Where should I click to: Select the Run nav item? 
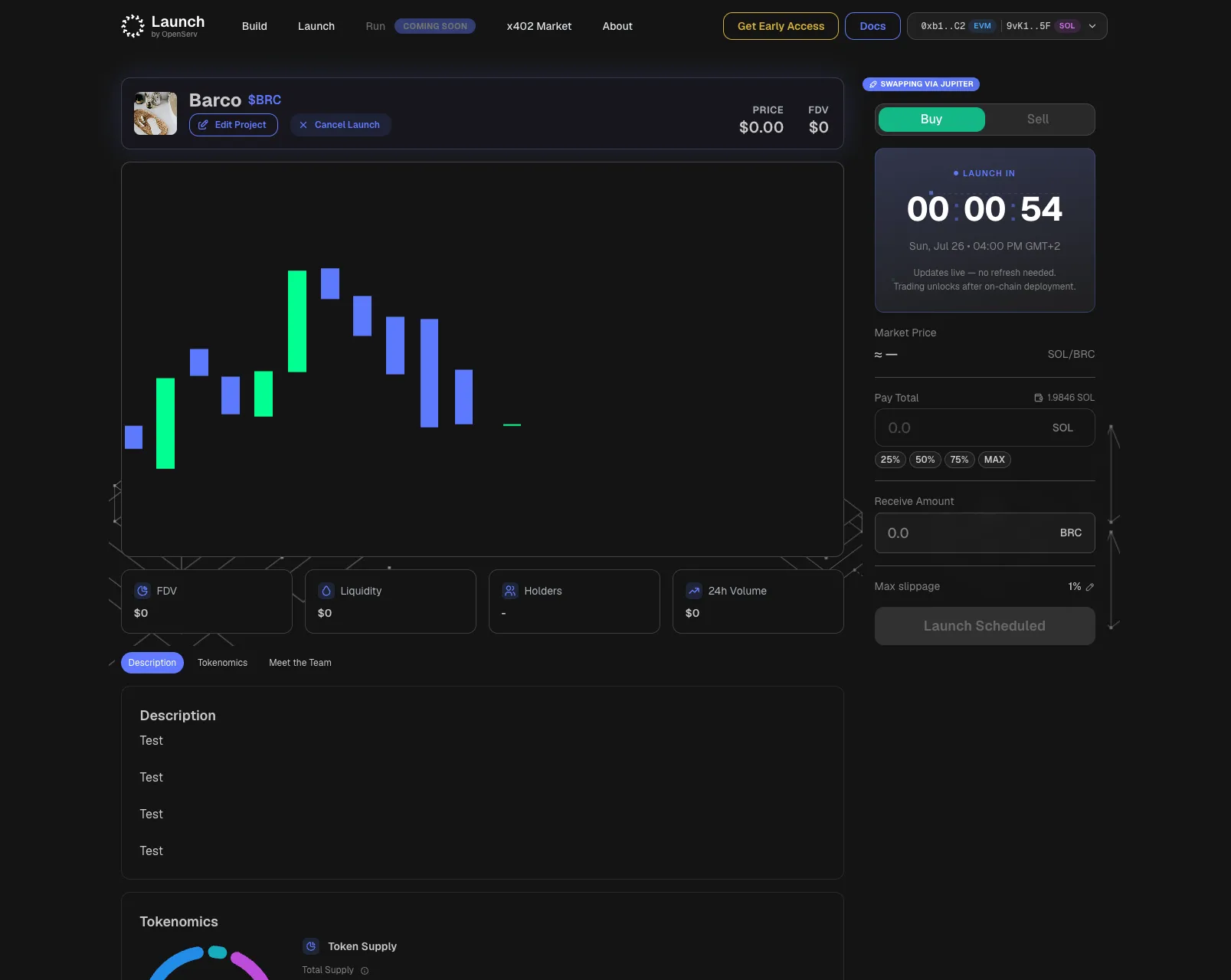pyautogui.click(x=375, y=26)
